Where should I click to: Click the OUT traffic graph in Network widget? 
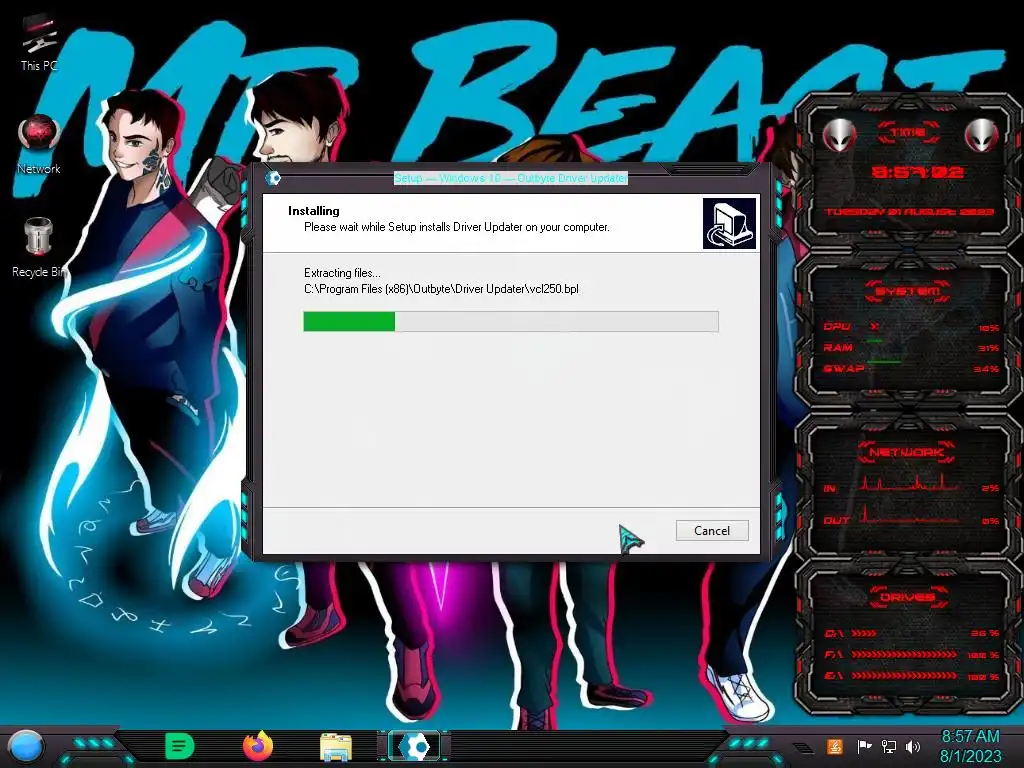pos(910,515)
